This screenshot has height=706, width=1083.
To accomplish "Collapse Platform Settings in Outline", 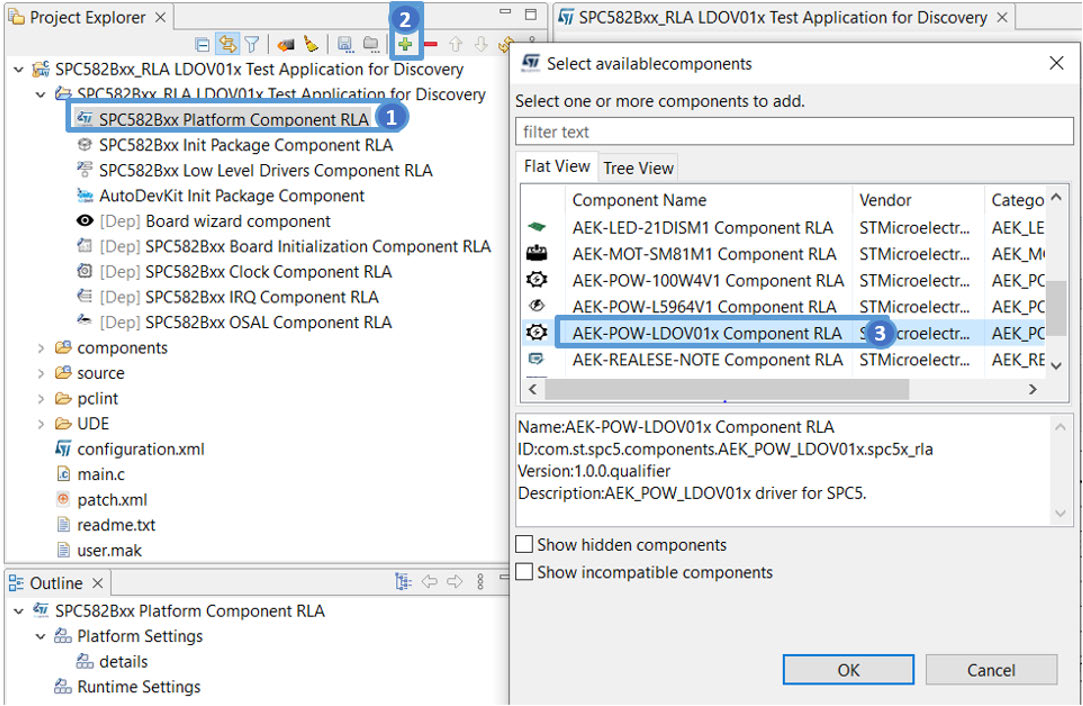I will [x=41, y=637].
